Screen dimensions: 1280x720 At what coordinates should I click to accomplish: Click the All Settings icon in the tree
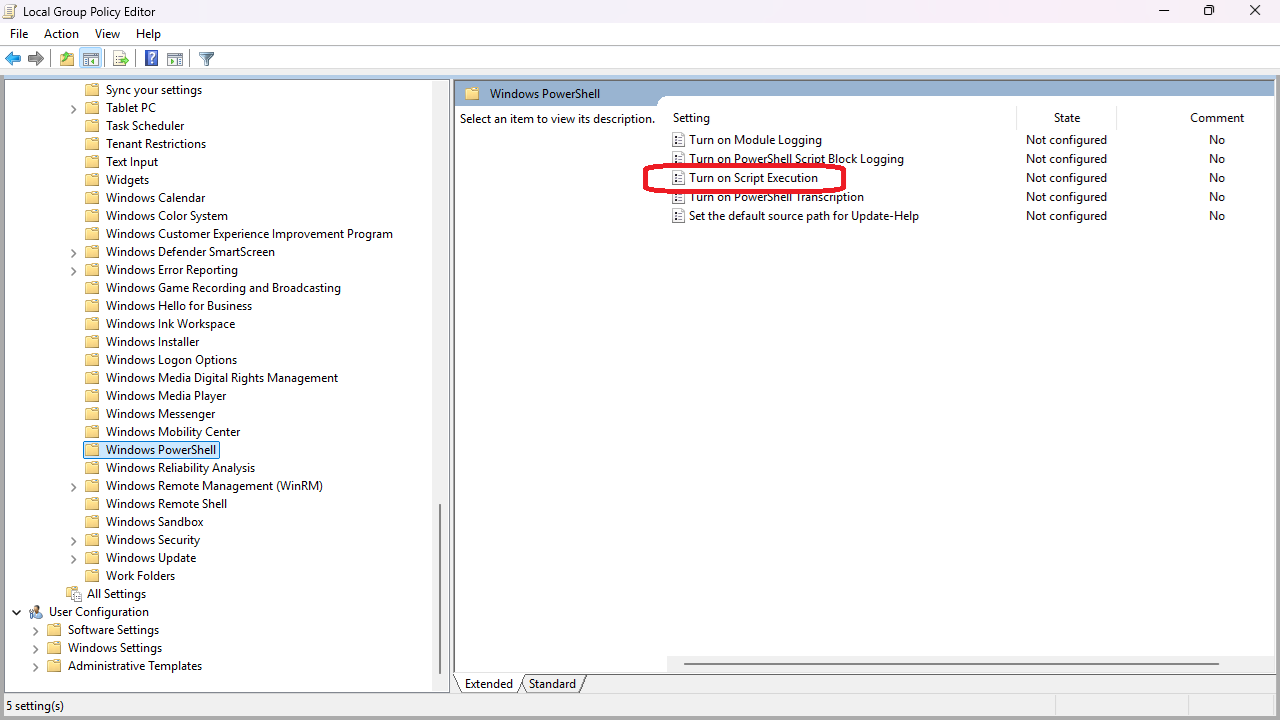pyautogui.click(x=73, y=594)
